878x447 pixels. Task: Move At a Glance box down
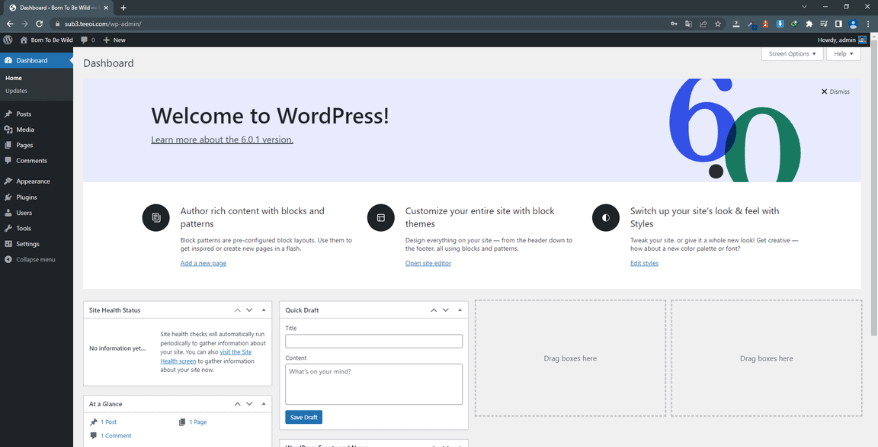pos(250,404)
